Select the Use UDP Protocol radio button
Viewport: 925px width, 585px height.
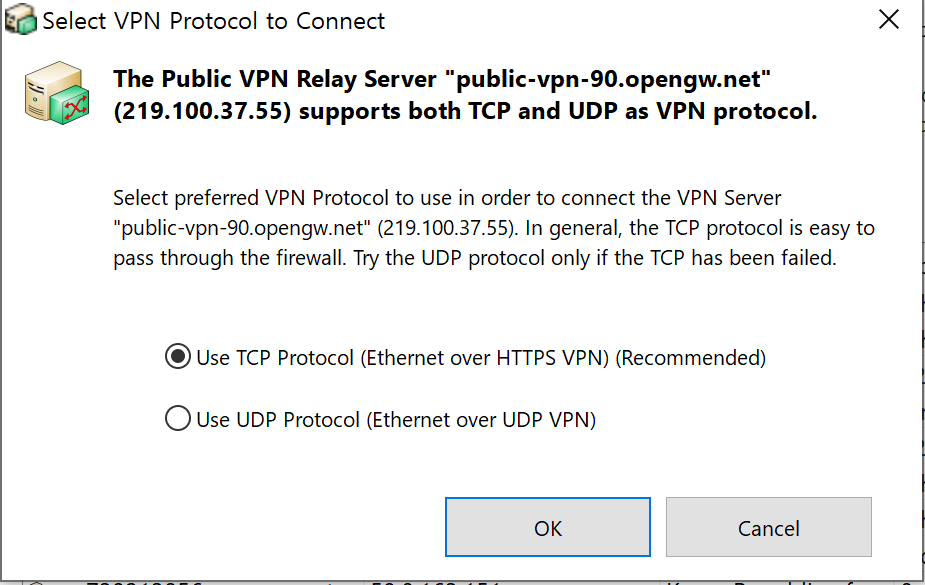point(177,419)
